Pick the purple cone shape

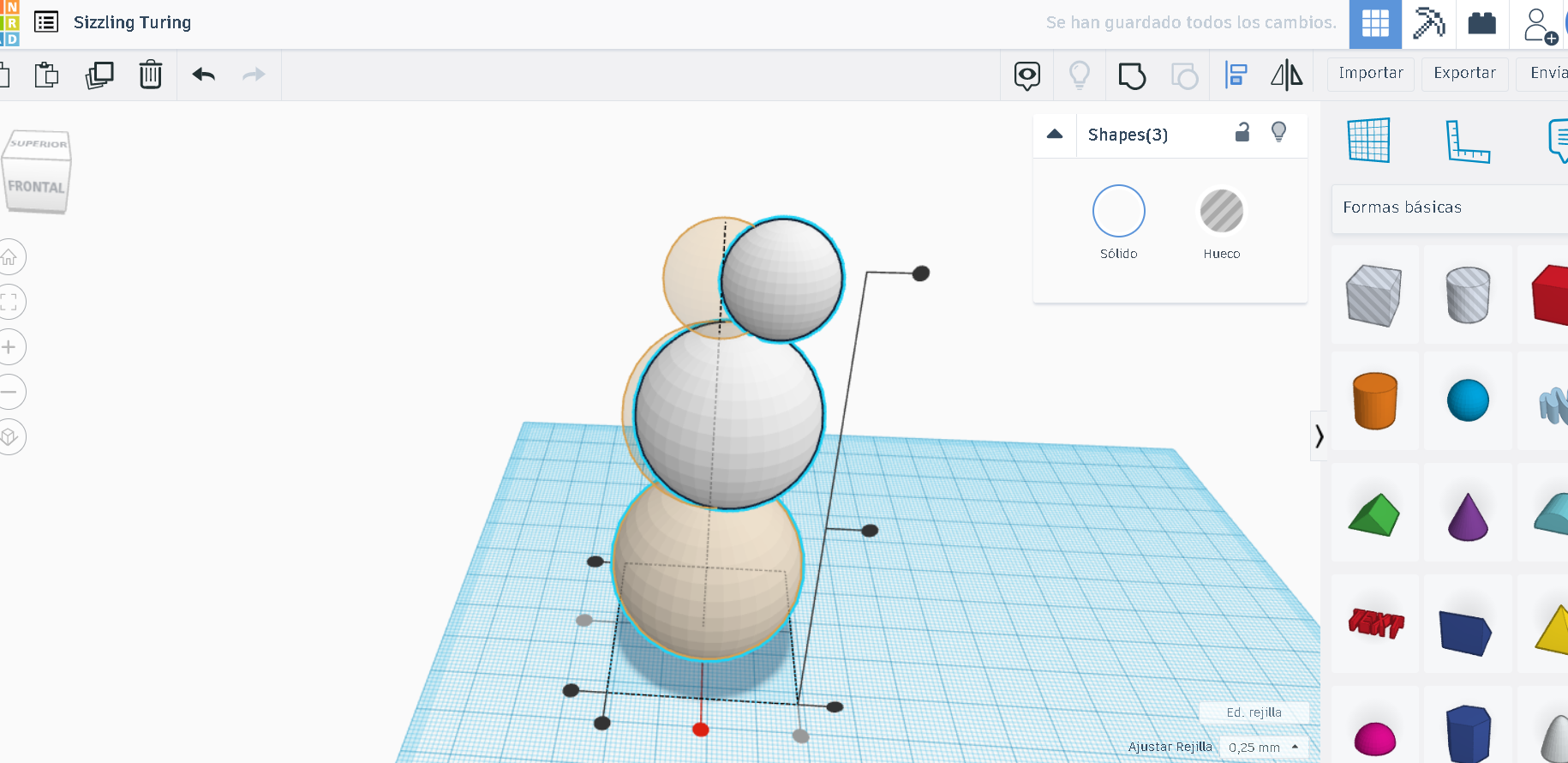pos(1468,516)
